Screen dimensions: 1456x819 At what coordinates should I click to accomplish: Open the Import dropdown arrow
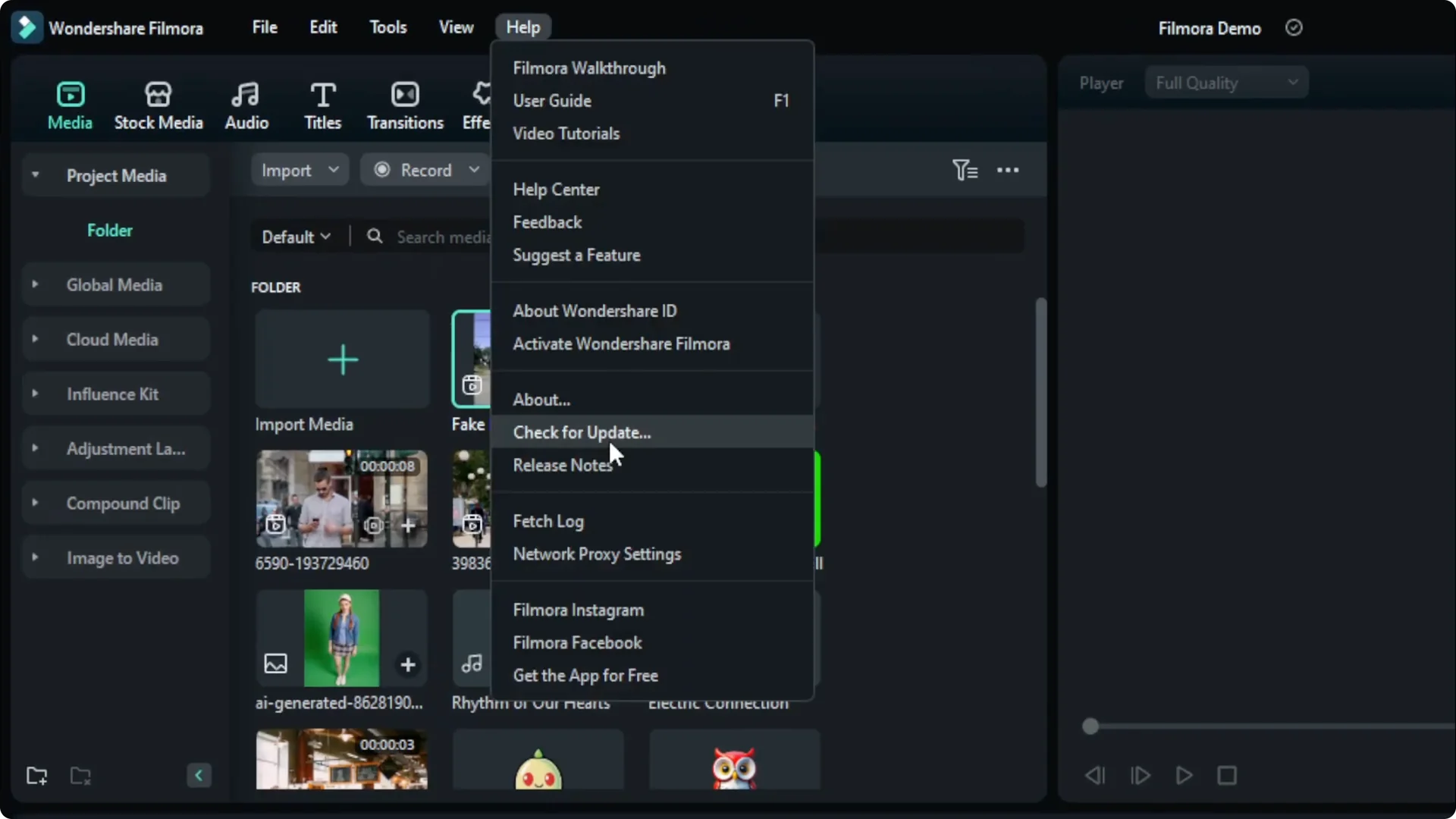pos(334,169)
